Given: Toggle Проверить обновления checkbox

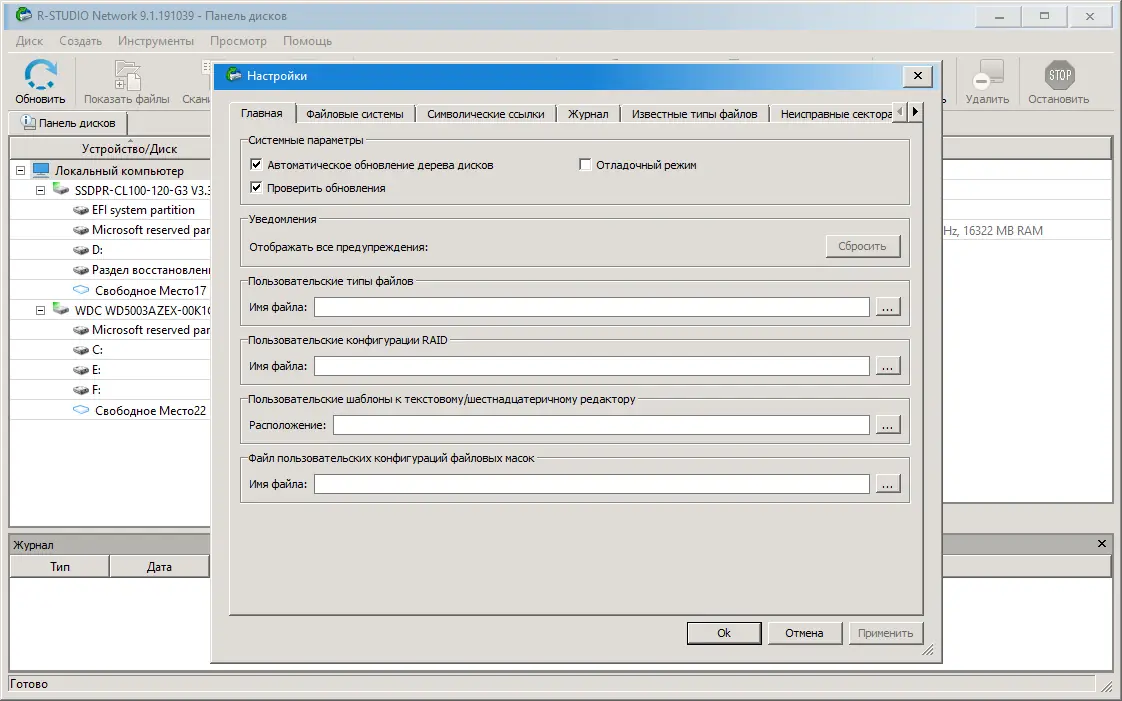Looking at the screenshot, I should (256, 187).
